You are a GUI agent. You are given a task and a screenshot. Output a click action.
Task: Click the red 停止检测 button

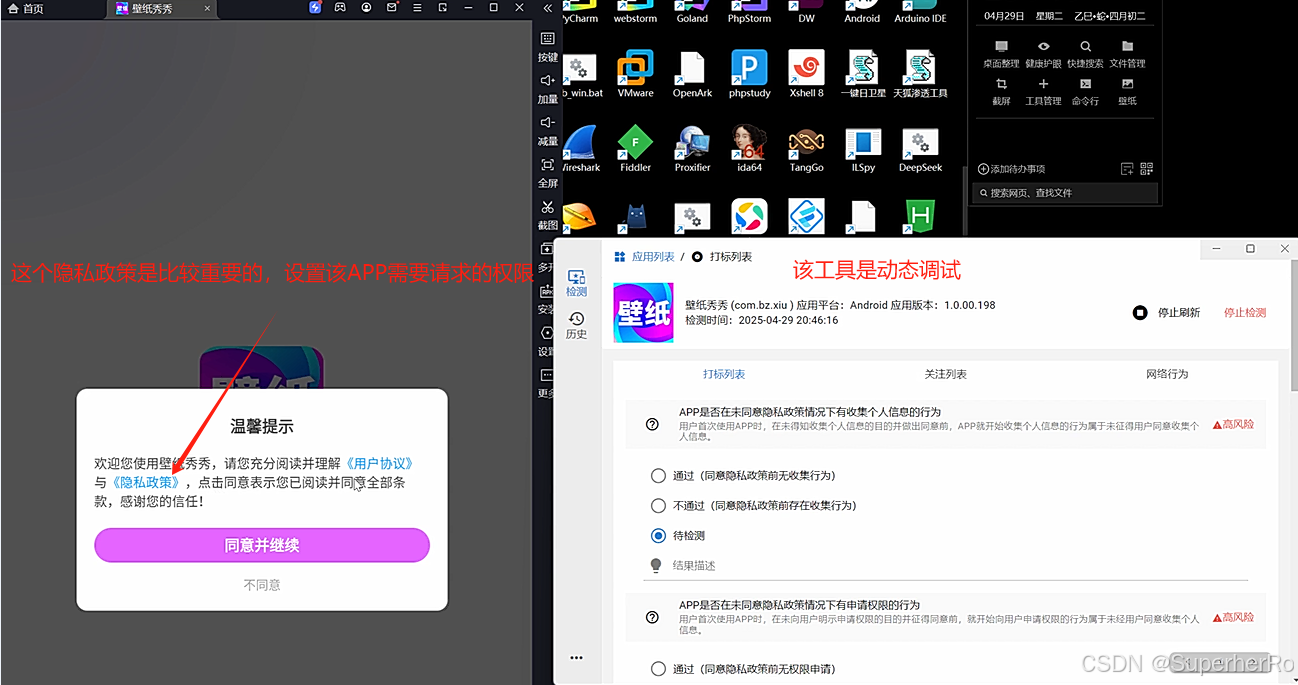(1245, 313)
